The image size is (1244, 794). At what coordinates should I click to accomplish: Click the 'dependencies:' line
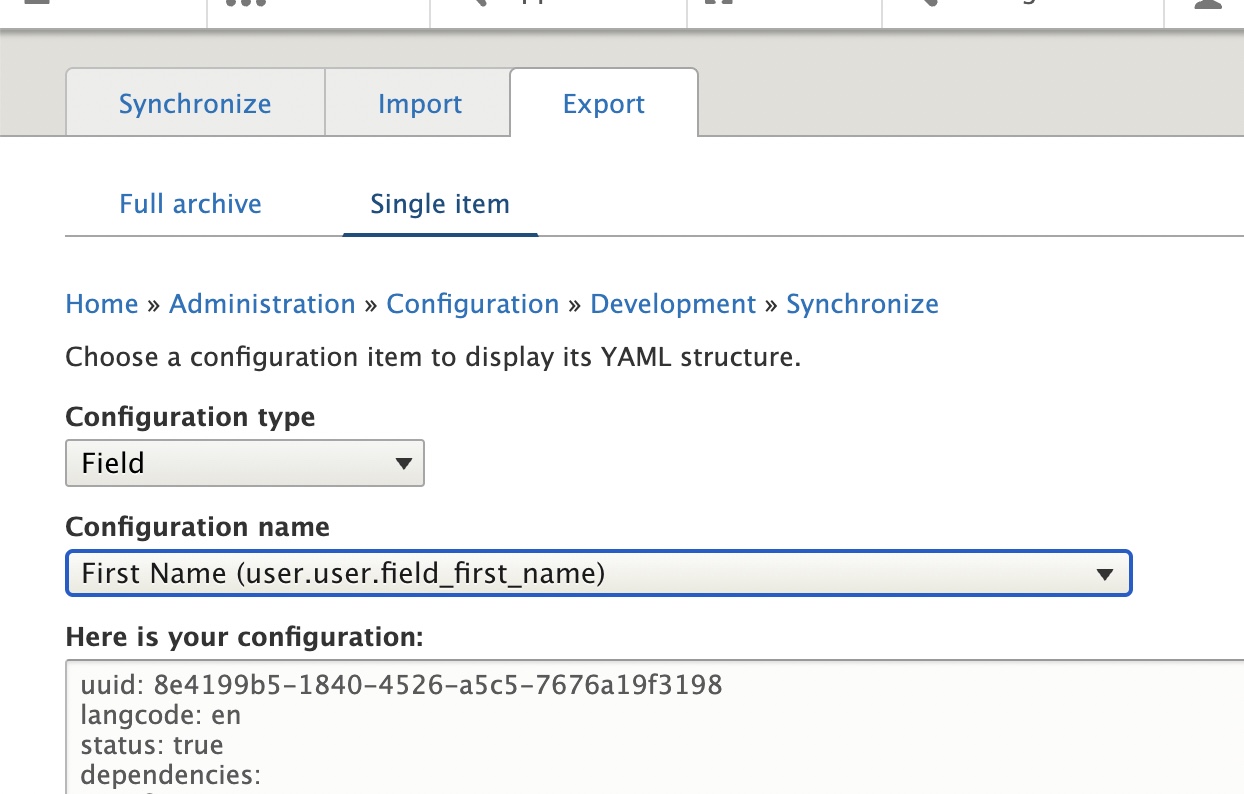[x=171, y=775]
